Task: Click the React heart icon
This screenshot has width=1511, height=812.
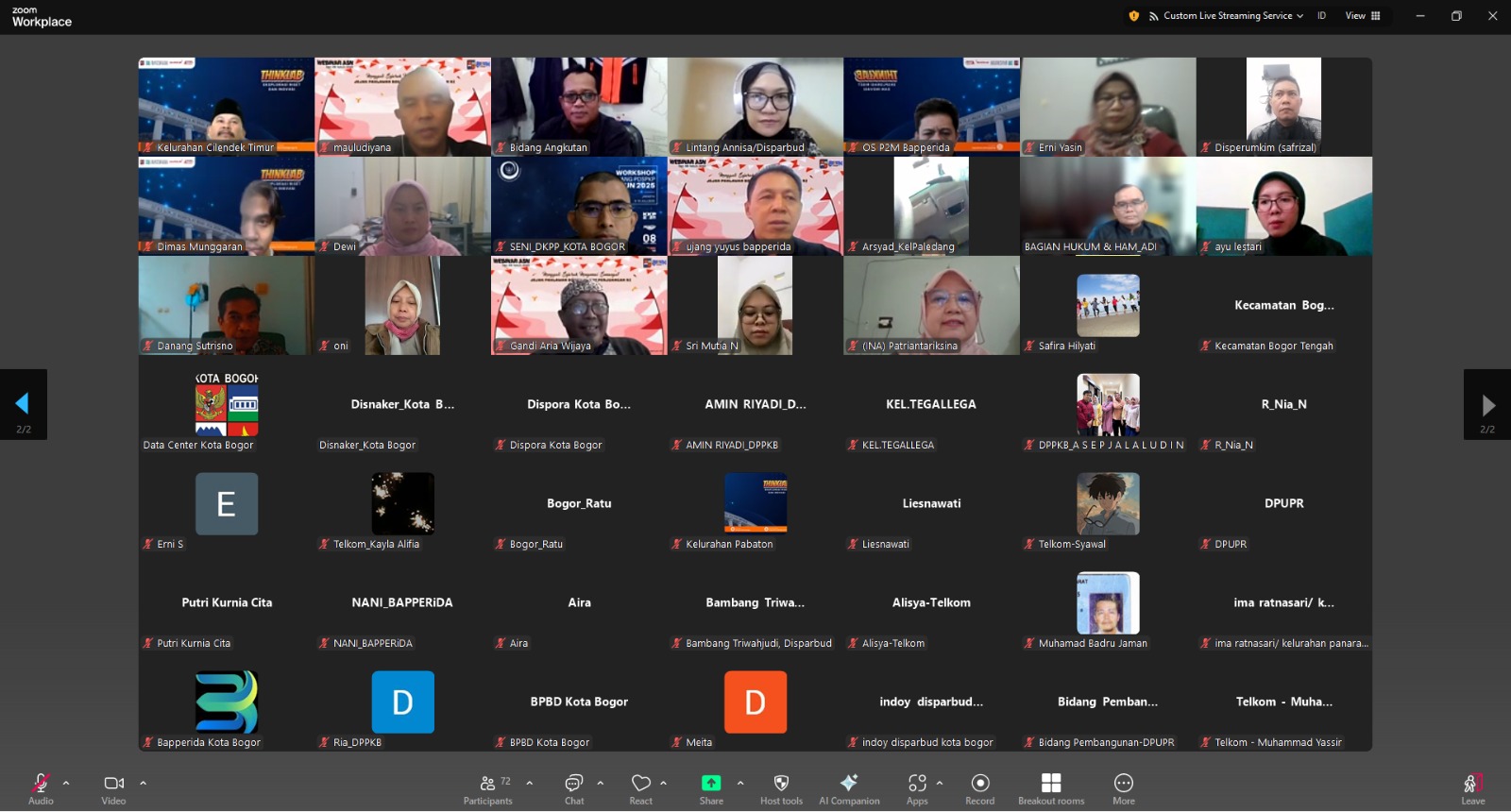Action: [641, 789]
